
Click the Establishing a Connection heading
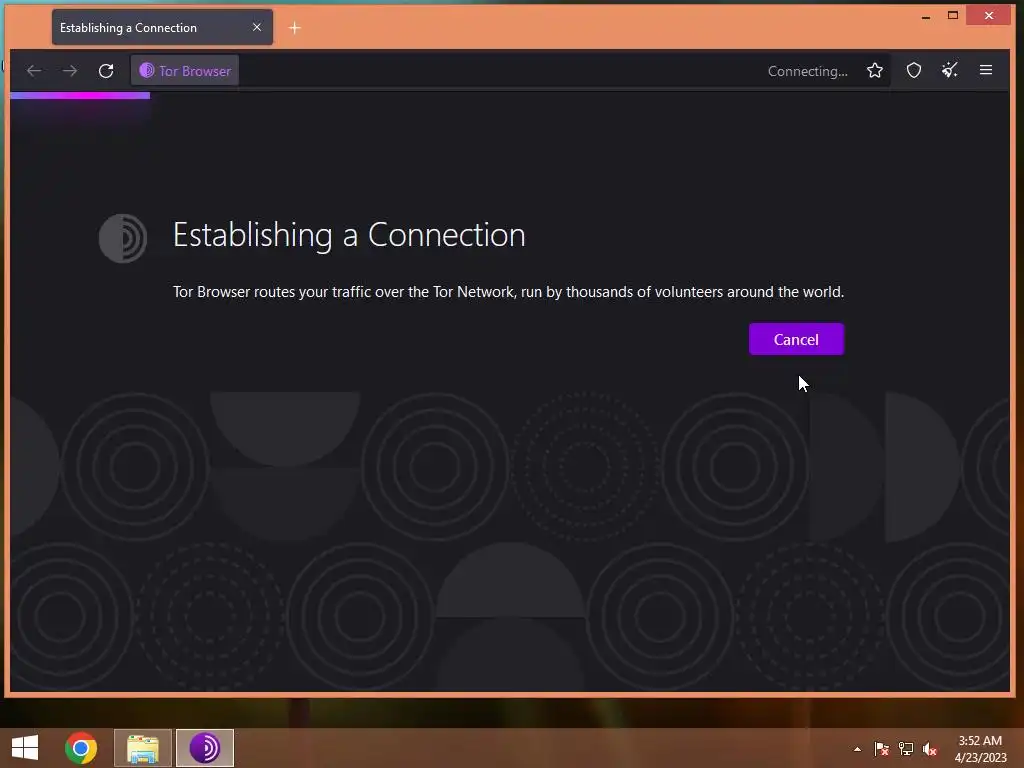point(349,235)
